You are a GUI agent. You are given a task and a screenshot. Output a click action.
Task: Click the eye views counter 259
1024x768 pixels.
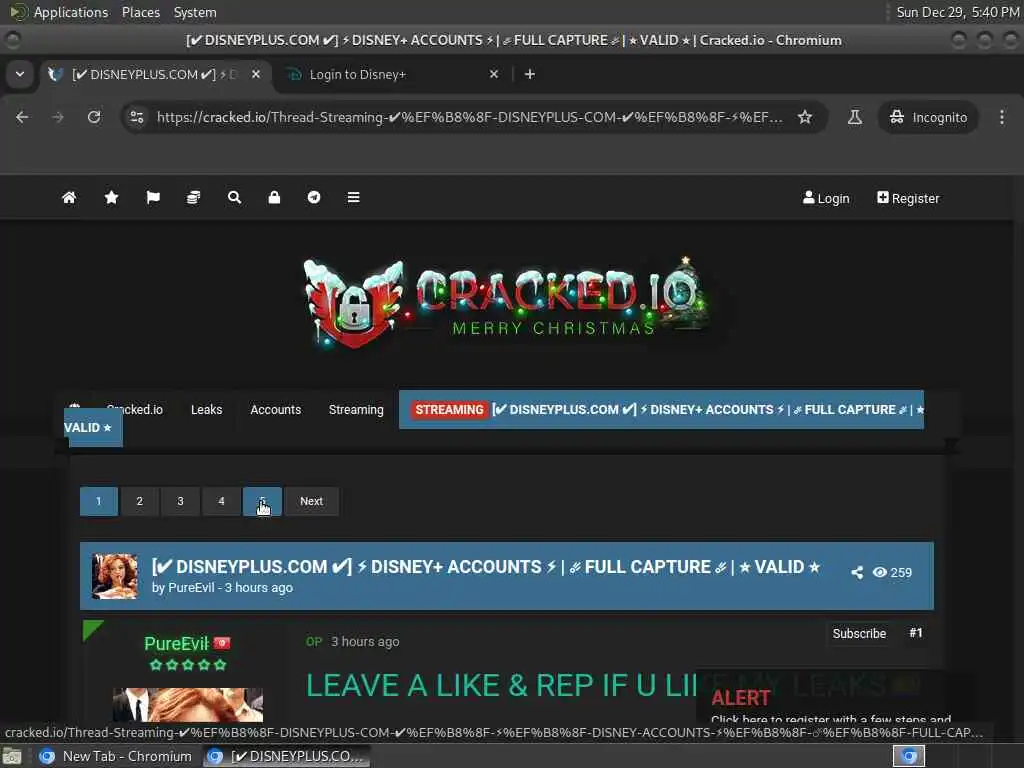point(892,573)
